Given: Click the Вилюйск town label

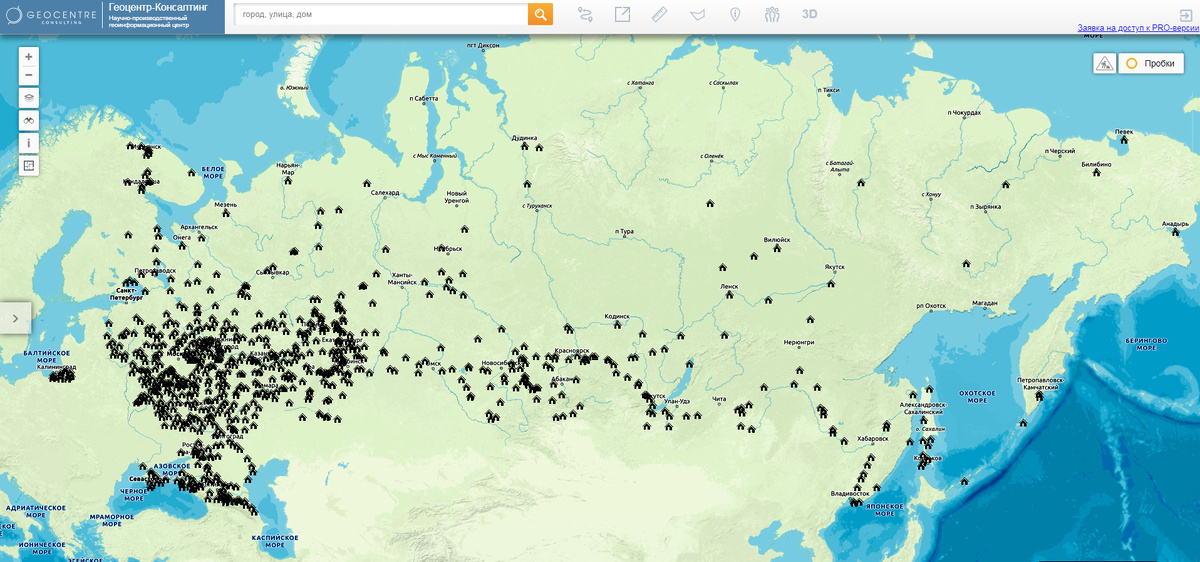Looking at the screenshot, I should point(777,240).
